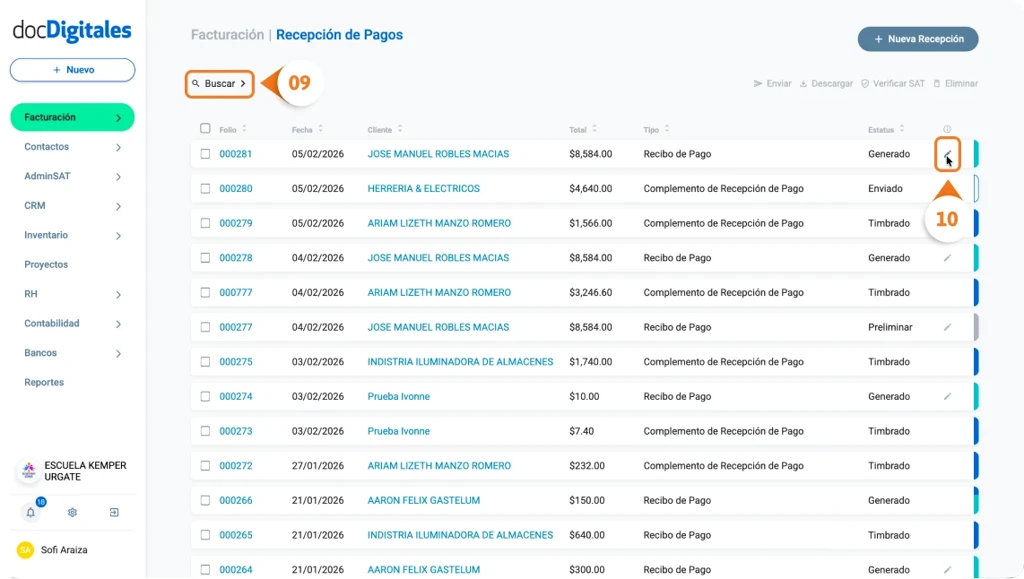The width and height of the screenshot is (1024, 579).
Task: Click the Descargar download icon
Action: click(803, 83)
